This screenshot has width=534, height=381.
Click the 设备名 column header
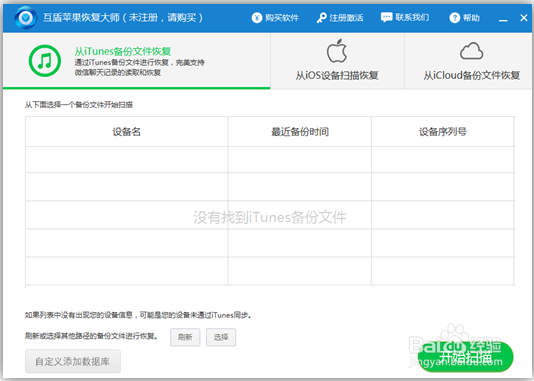126,132
